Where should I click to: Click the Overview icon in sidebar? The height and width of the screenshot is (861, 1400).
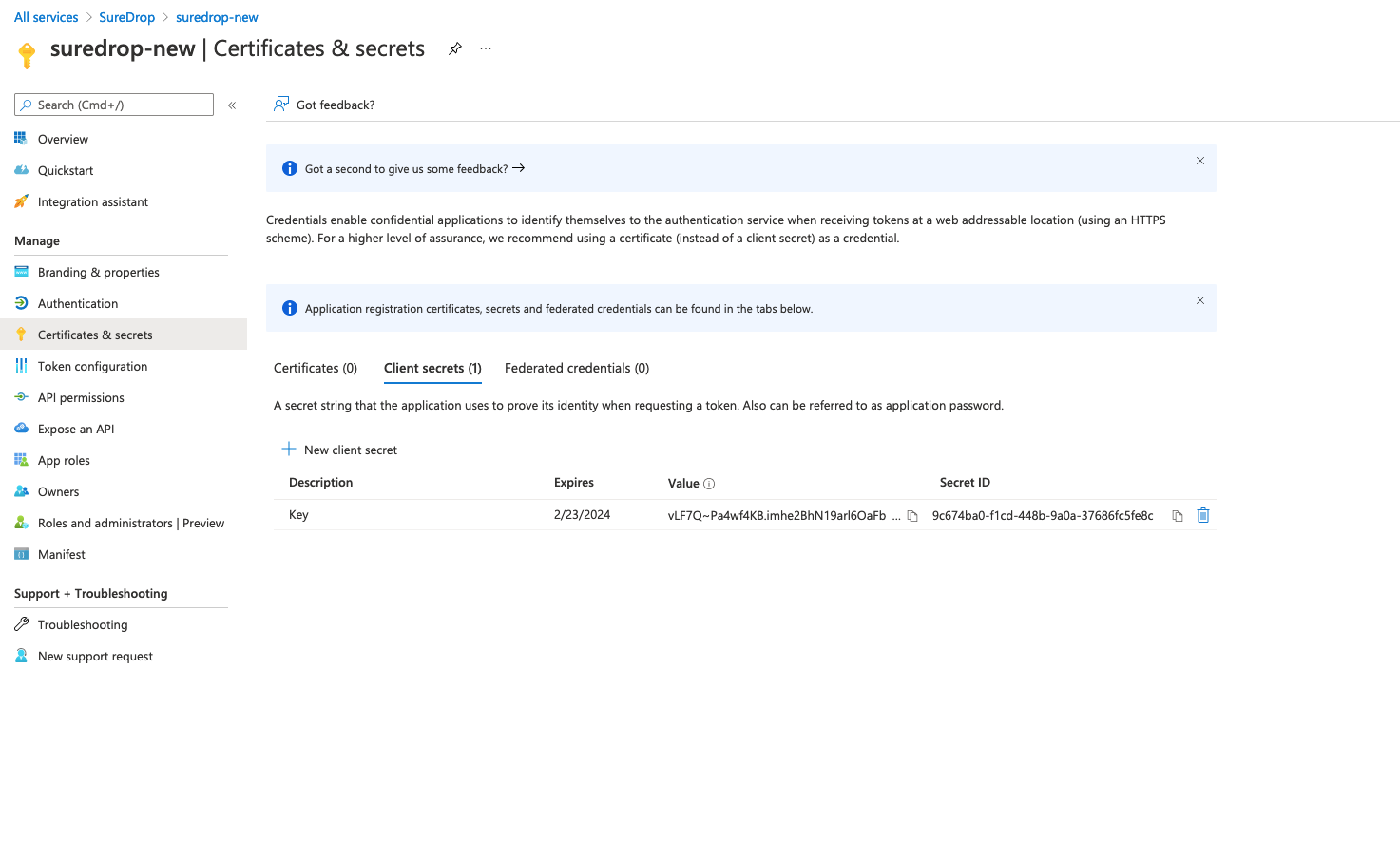21,138
